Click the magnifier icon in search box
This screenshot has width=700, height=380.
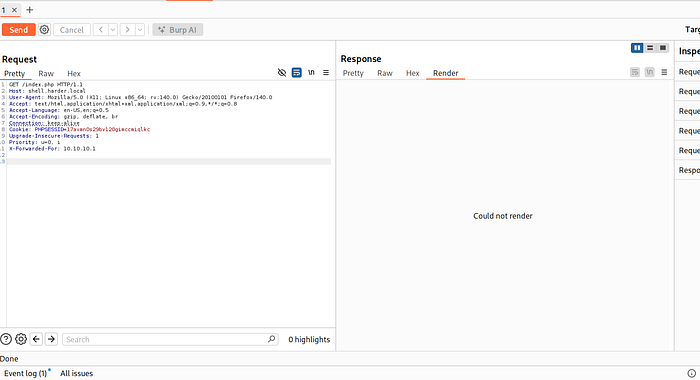pyautogui.click(x=271, y=339)
